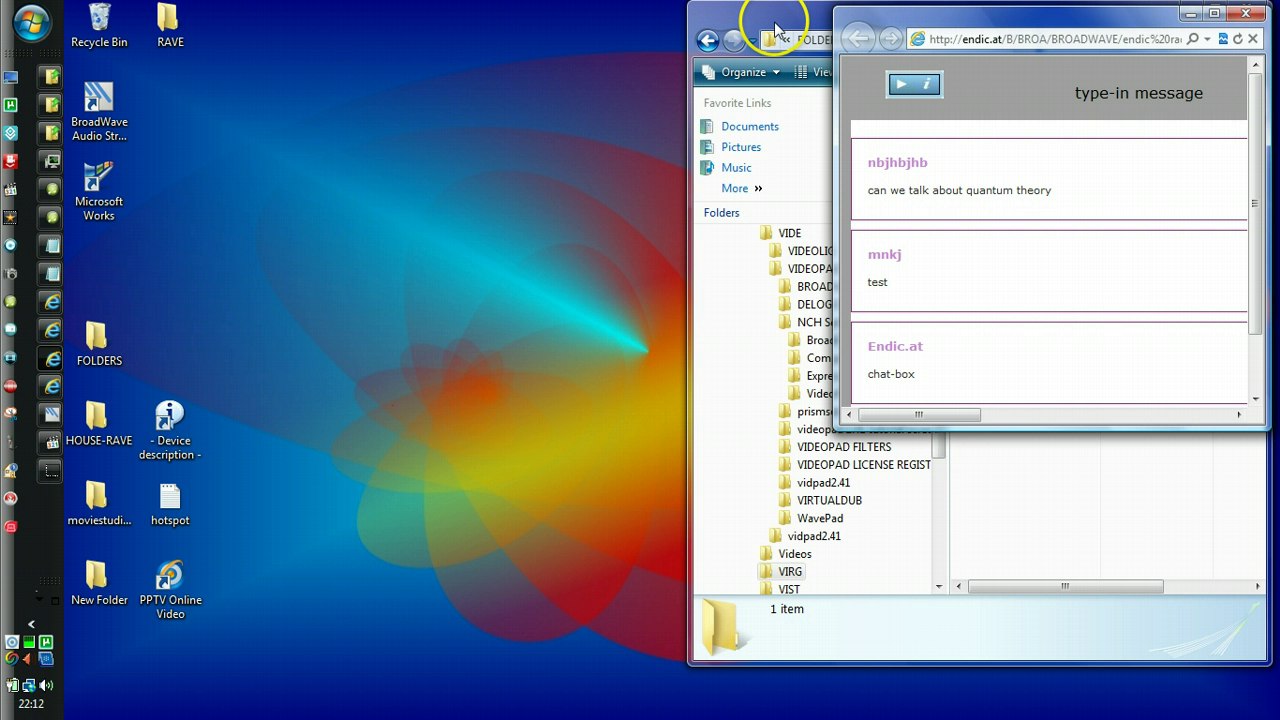Open Pictures in Favorite Links

click(x=731, y=147)
